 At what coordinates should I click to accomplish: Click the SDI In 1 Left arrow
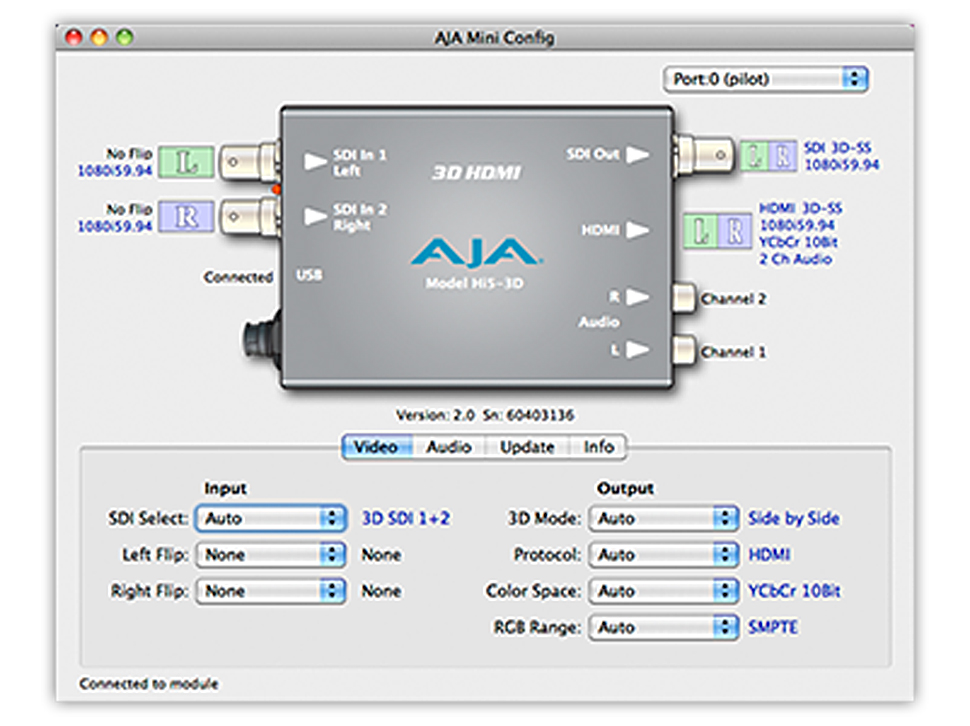315,161
